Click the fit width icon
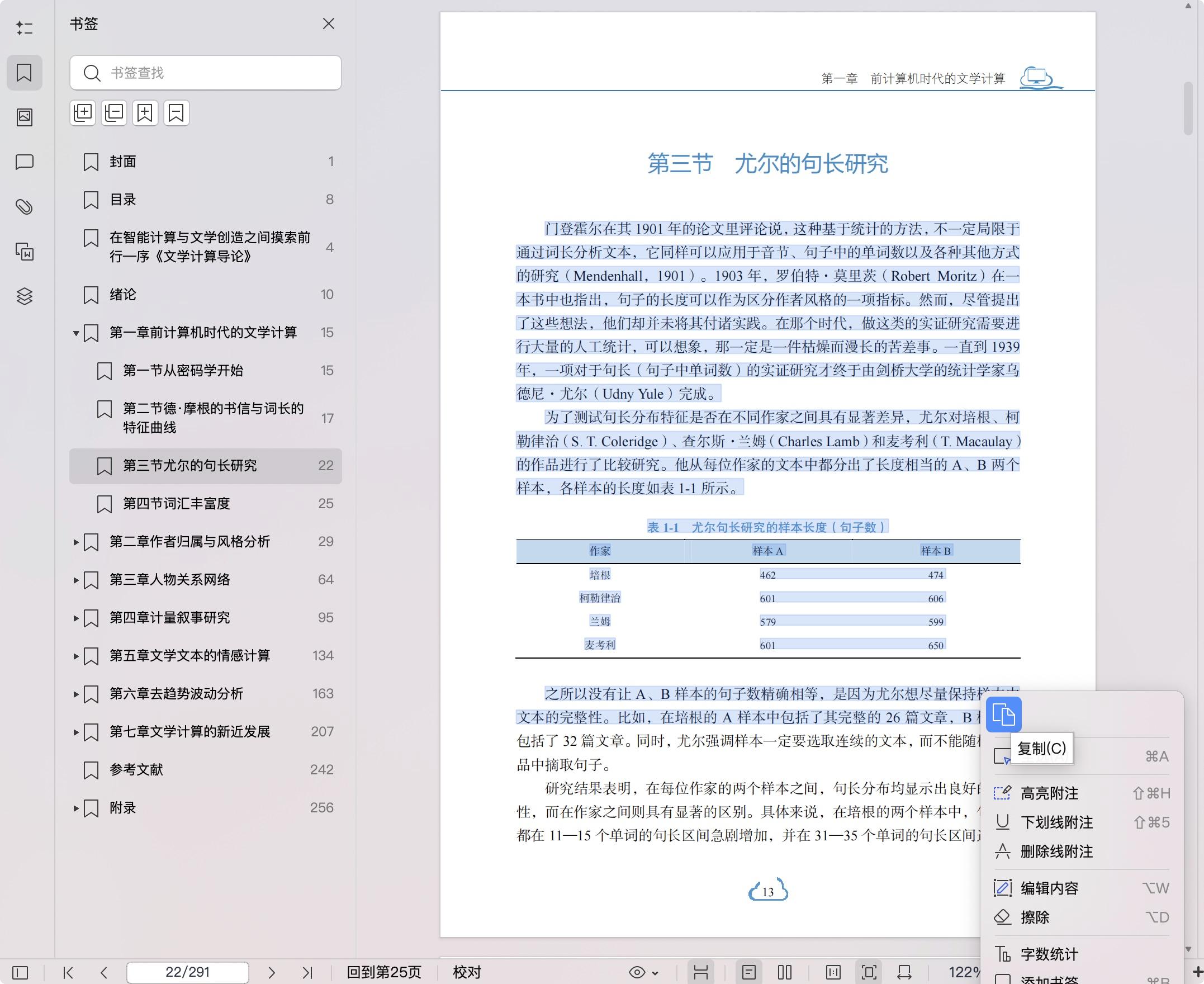This screenshot has height=984, width=1204. coord(904,973)
